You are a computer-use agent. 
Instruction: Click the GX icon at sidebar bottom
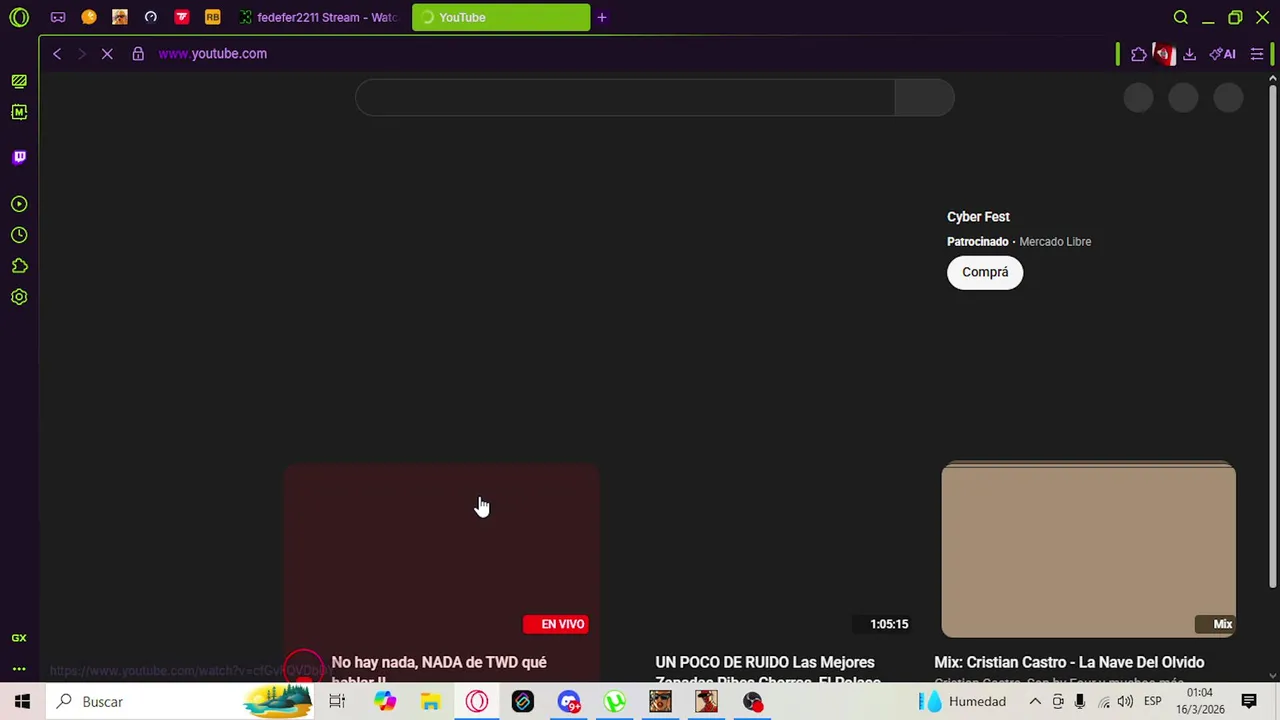click(19, 638)
